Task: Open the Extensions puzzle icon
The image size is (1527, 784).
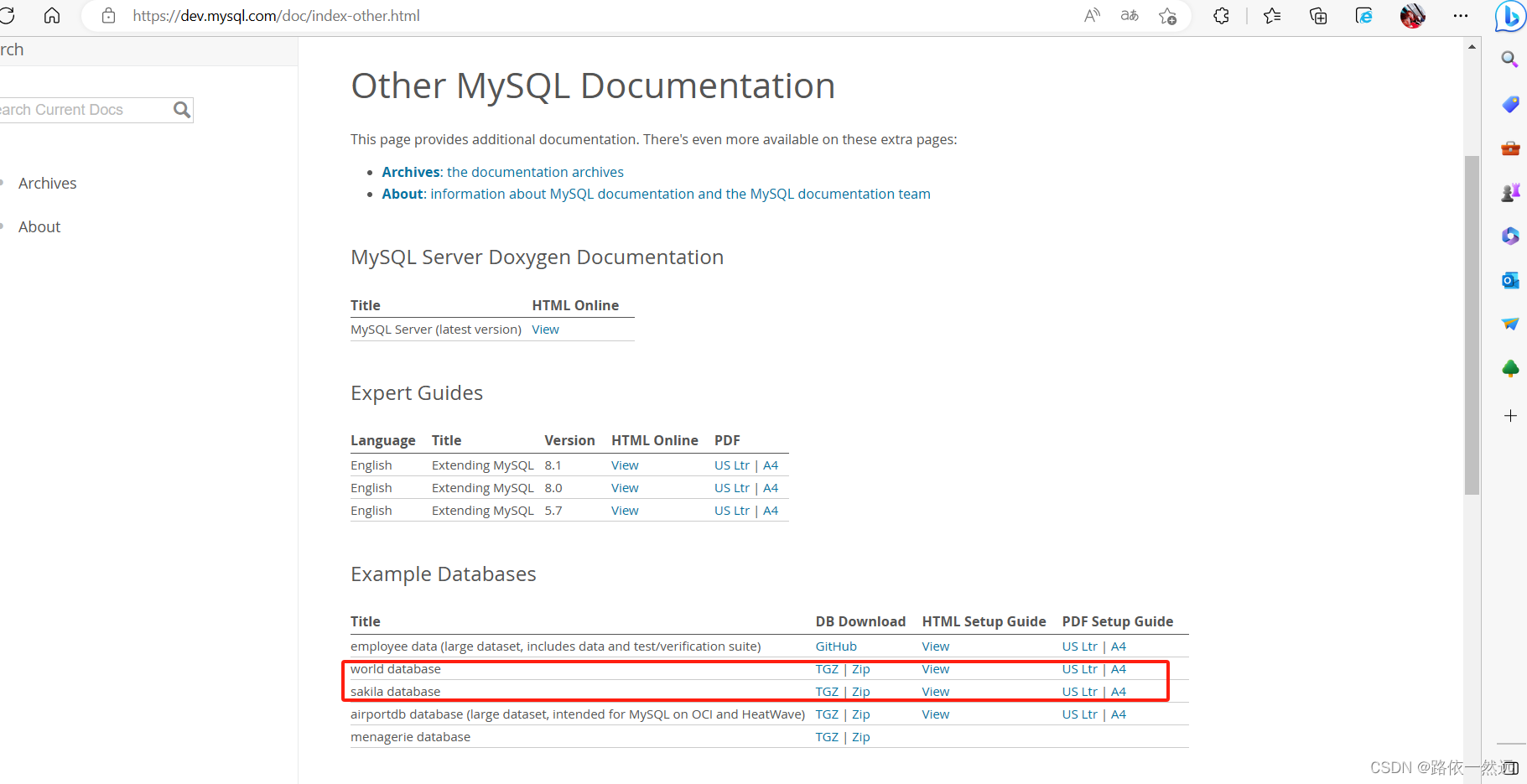Action: [x=1221, y=15]
